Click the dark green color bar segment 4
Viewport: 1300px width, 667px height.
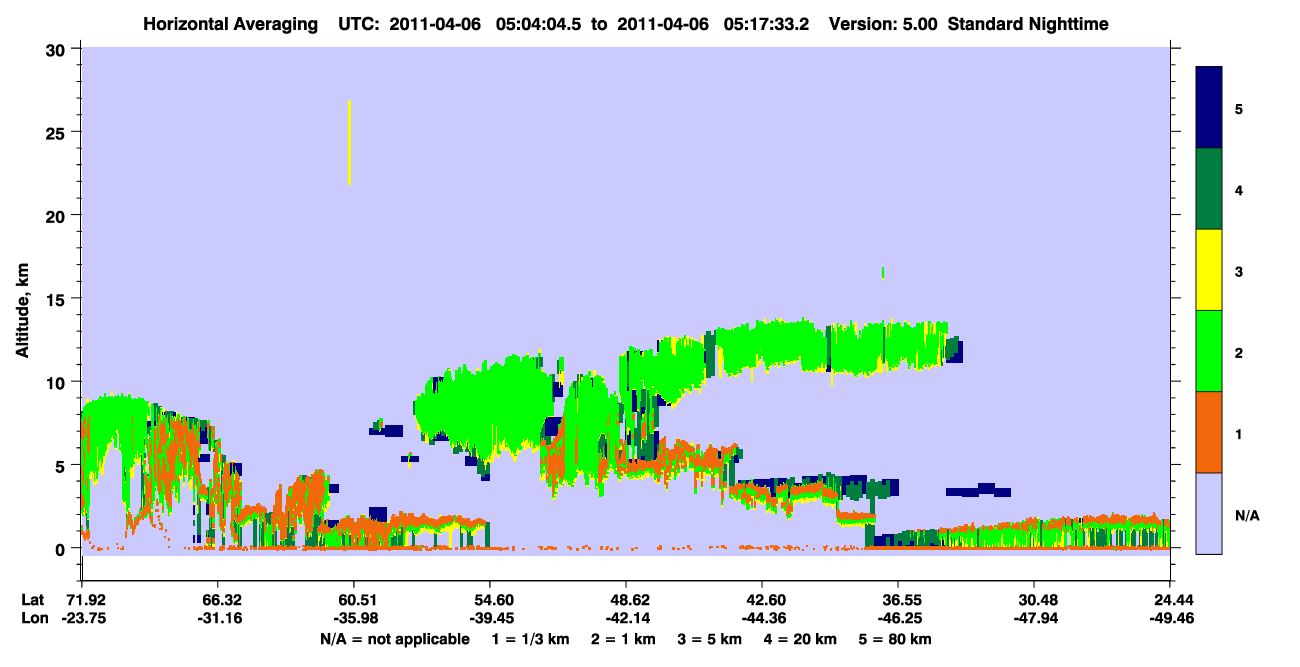pyautogui.click(x=1209, y=189)
